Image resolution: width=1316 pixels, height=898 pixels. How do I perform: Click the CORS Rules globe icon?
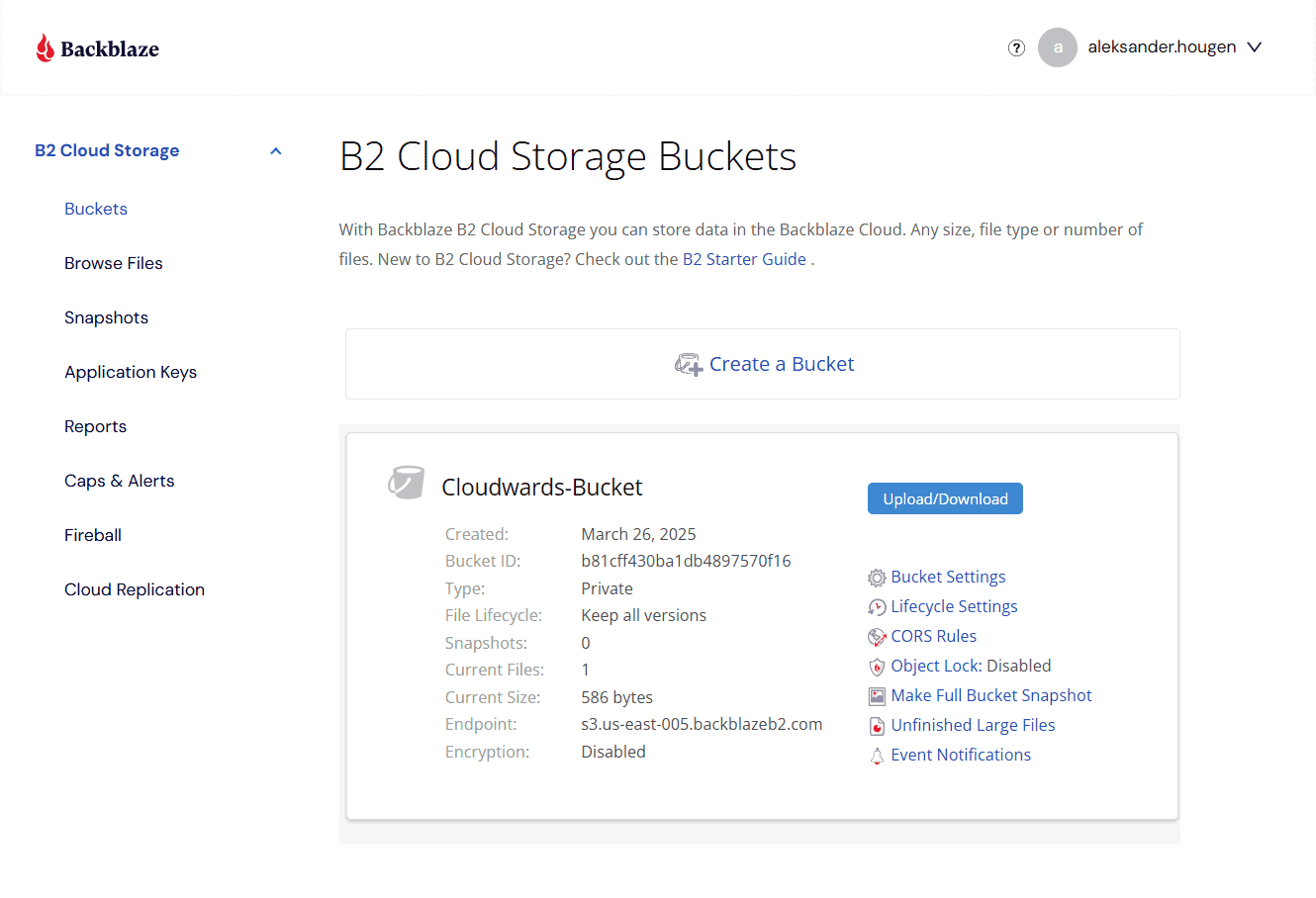pyautogui.click(x=877, y=637)
